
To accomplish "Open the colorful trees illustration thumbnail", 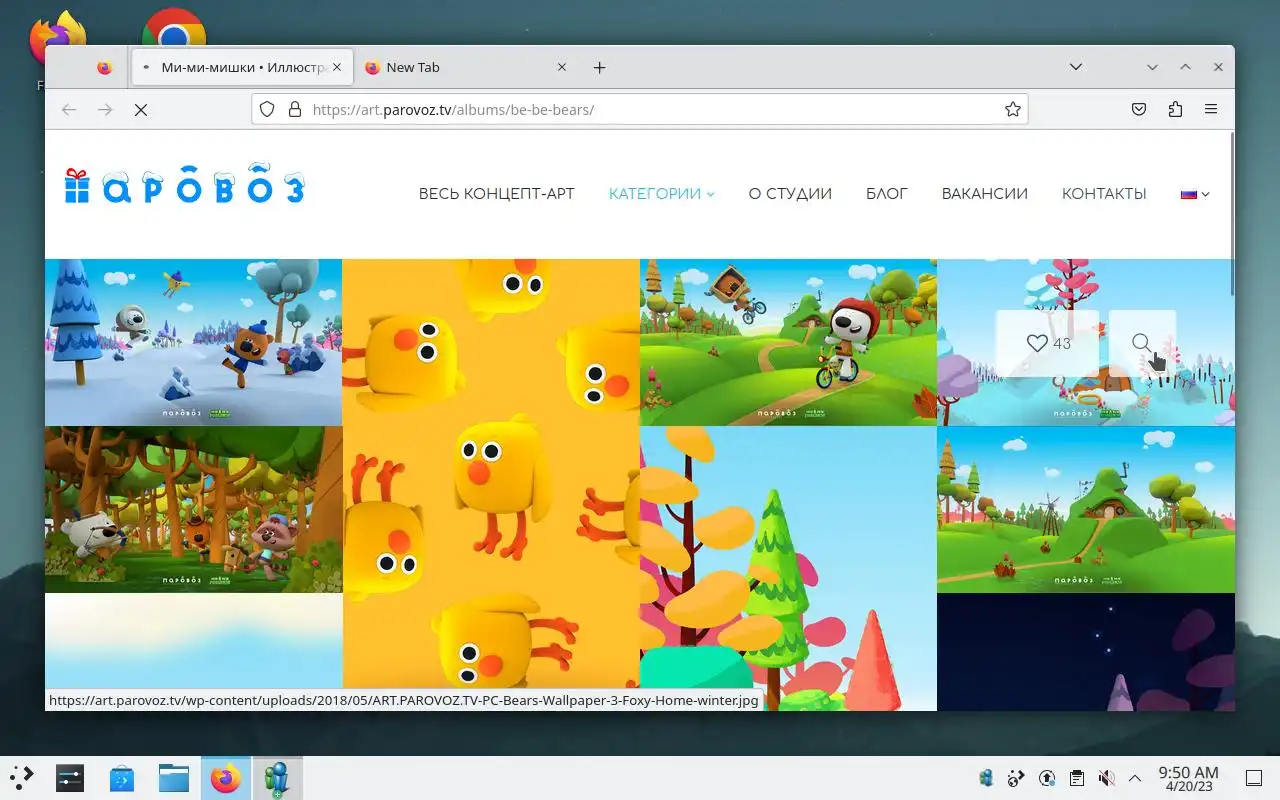I will 788,569.
